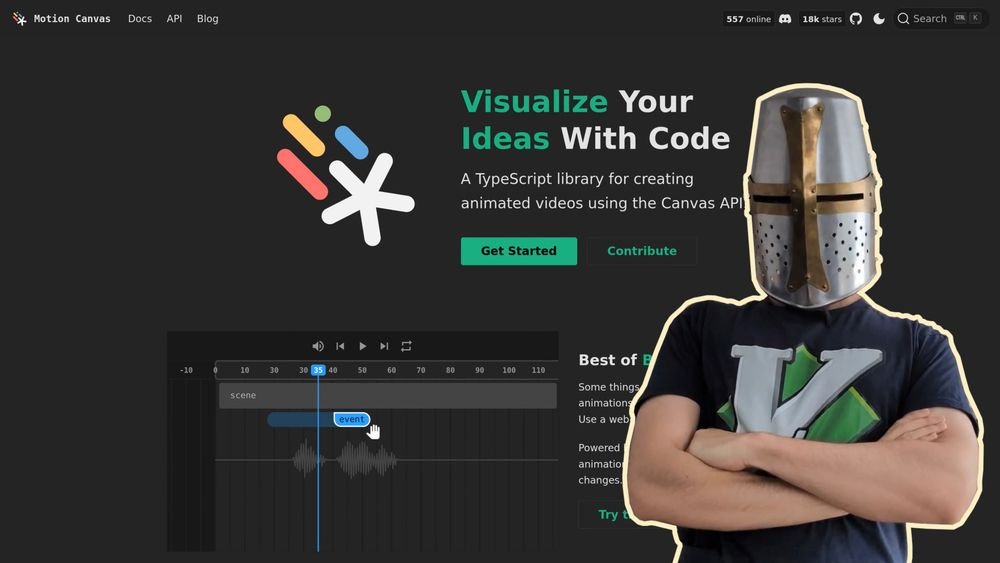
Task: Mute audio using the speaker icon
Action: pyautogui.click(x=318, y=346)
